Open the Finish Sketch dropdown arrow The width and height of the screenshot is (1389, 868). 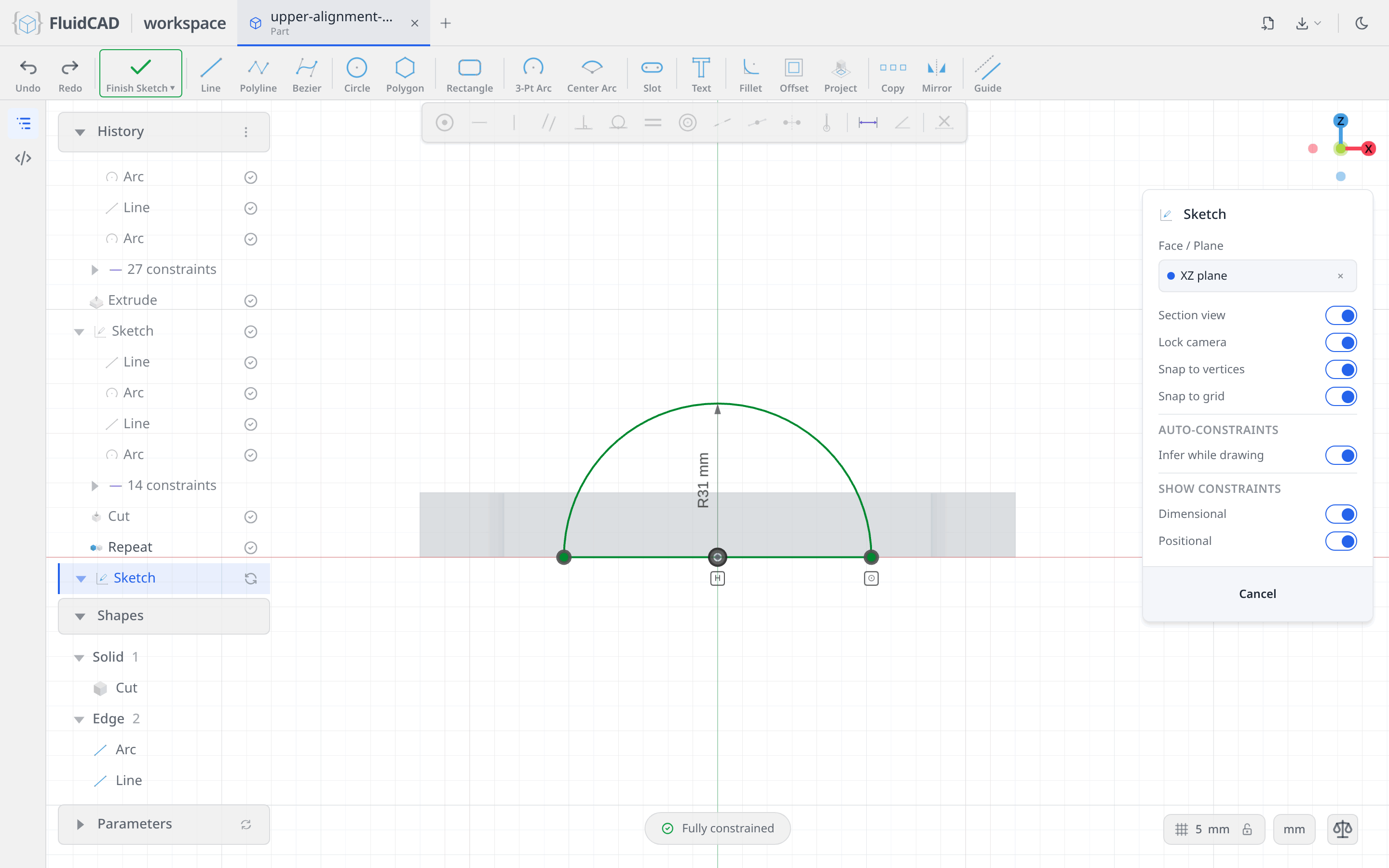coord(172,88)
